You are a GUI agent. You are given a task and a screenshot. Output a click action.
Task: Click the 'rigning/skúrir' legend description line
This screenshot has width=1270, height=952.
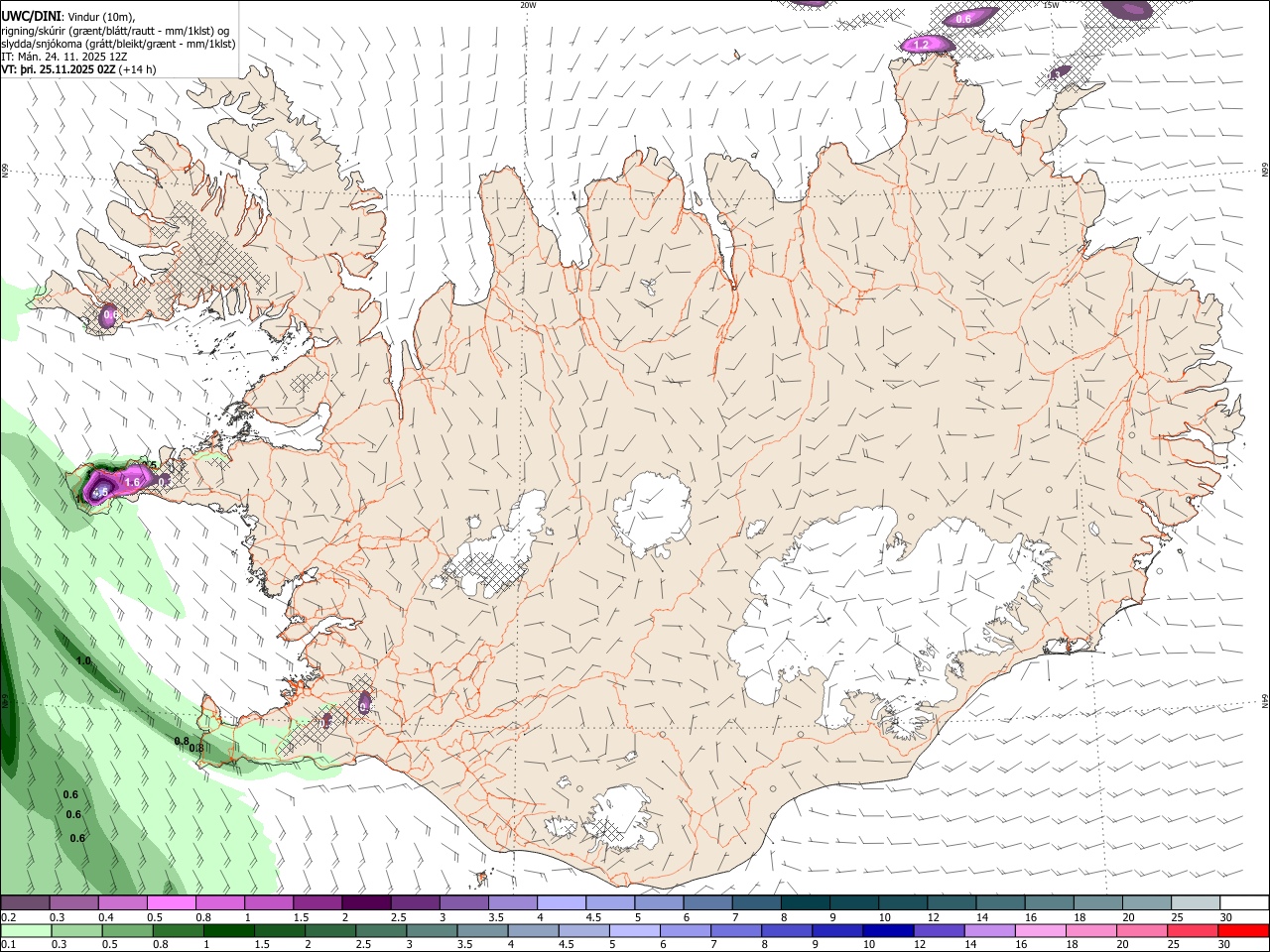click(x=115, y=31)
